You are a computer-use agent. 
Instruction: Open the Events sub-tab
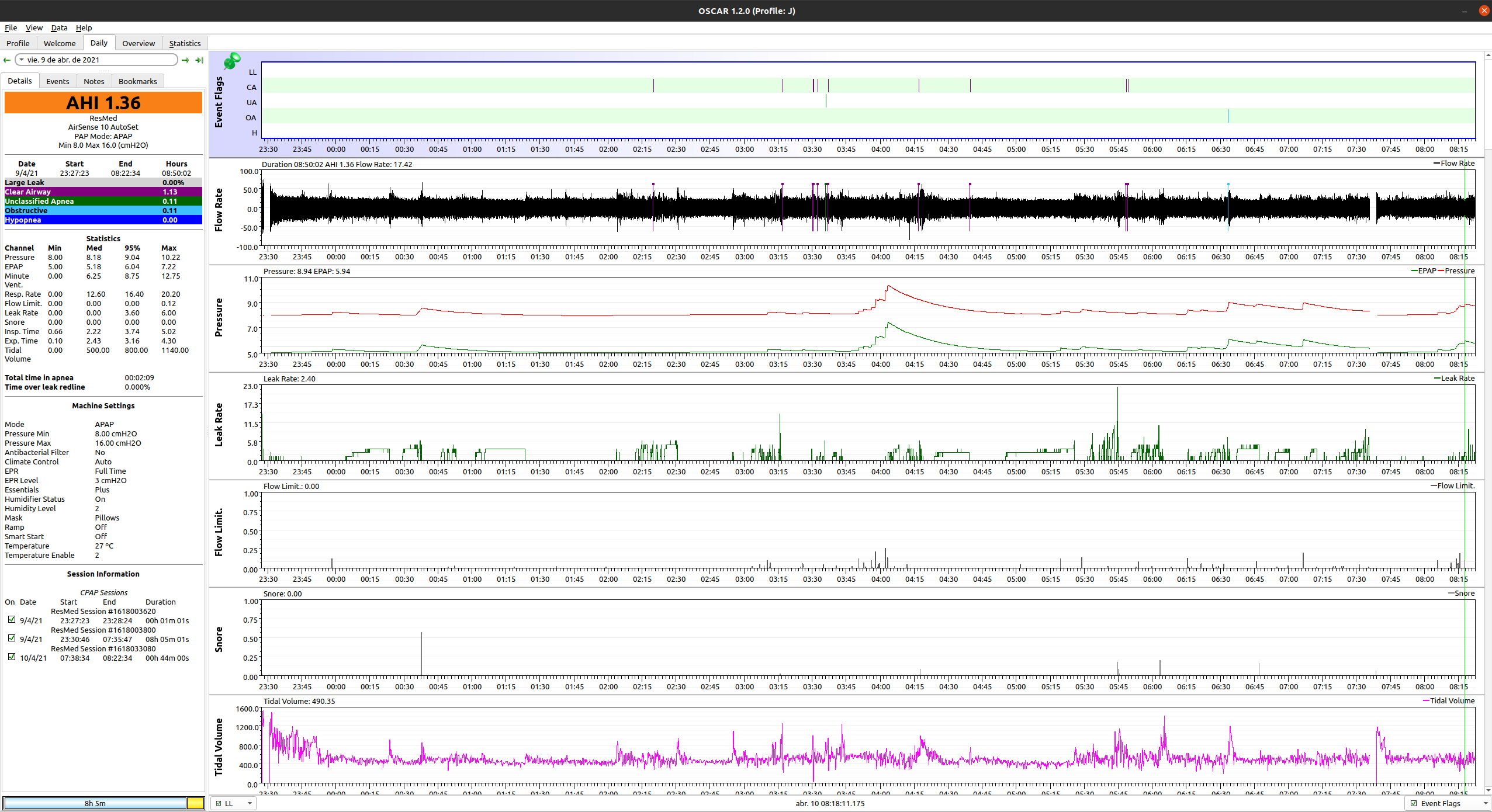tap(58, 81)
